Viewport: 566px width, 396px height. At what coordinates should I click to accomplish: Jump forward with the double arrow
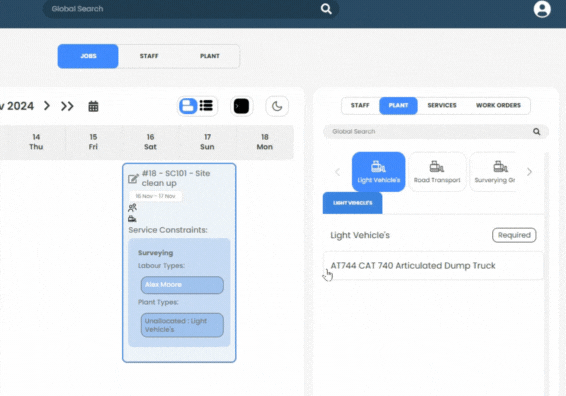67,106
